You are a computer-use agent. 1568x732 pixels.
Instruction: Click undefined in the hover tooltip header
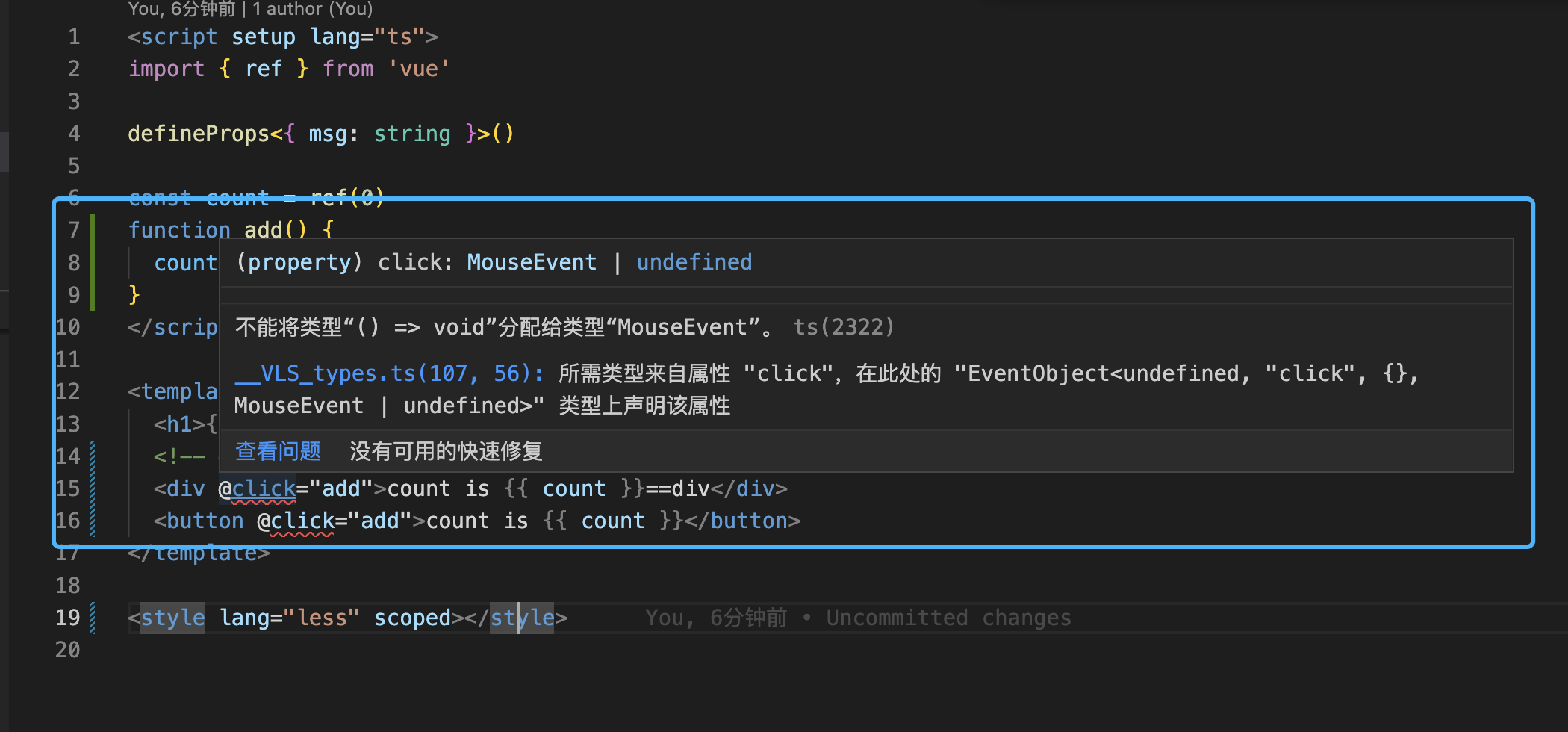point(694,261)
